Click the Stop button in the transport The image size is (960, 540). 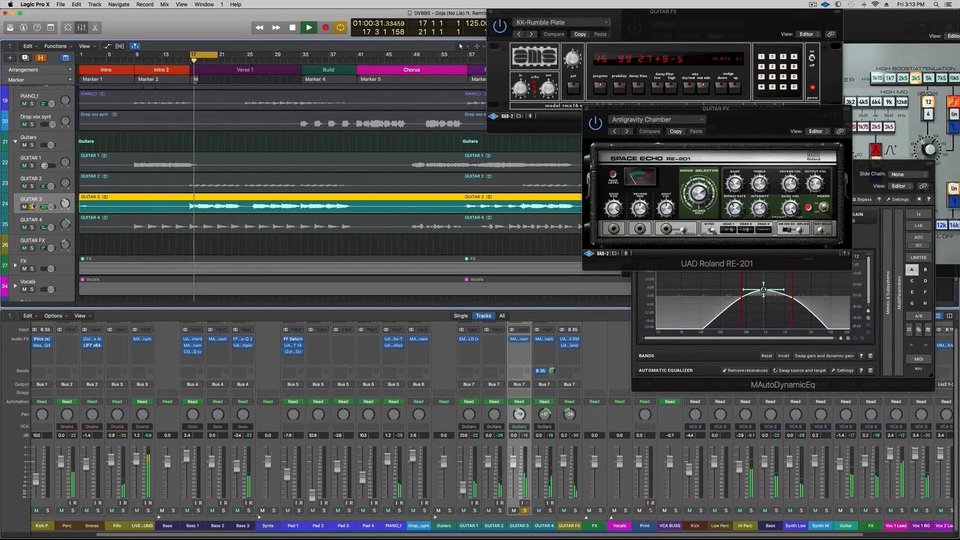pyautogui.click(x=293, y=28)
